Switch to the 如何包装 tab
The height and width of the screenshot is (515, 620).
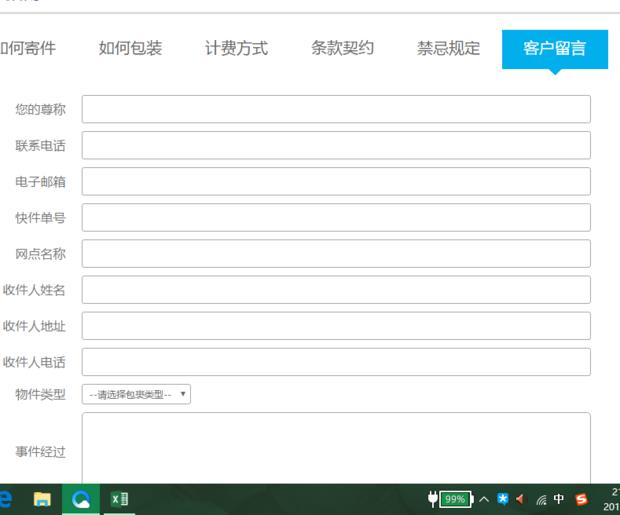130,48
